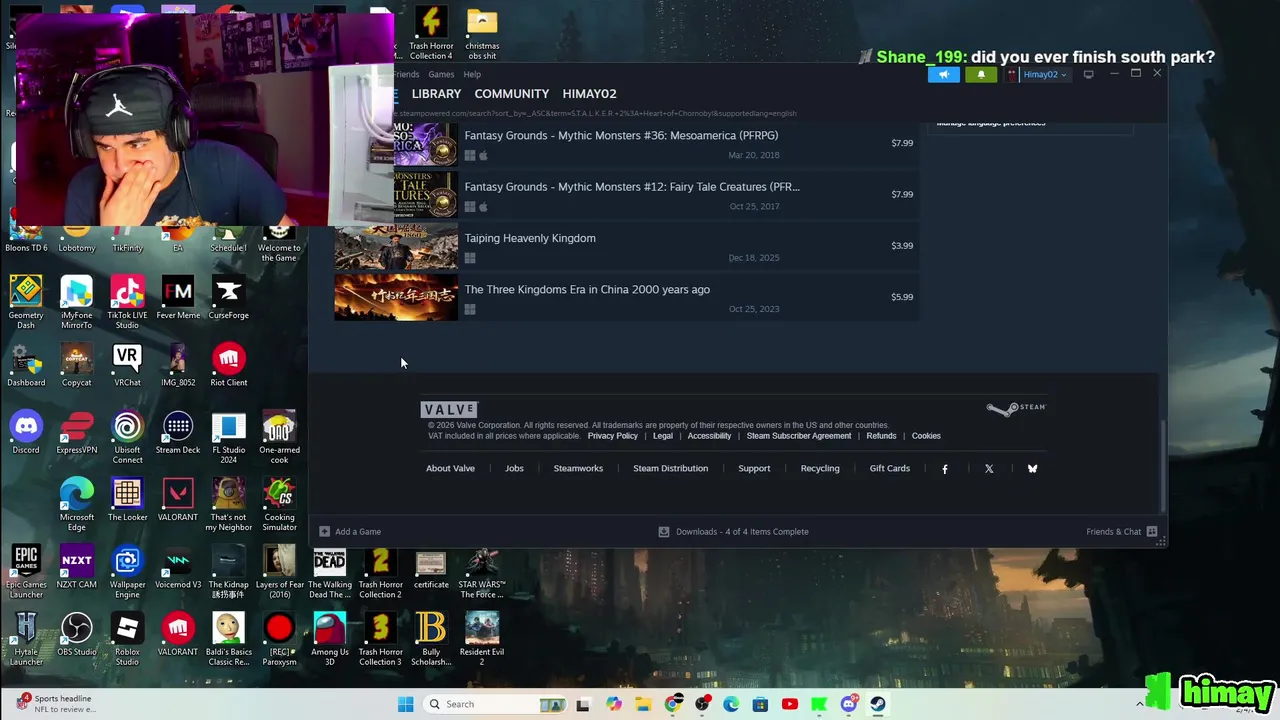Viewport: 1280px width, 720px height.
Task: Open File Explorer from the taskbar
Action: coord(643,704)
